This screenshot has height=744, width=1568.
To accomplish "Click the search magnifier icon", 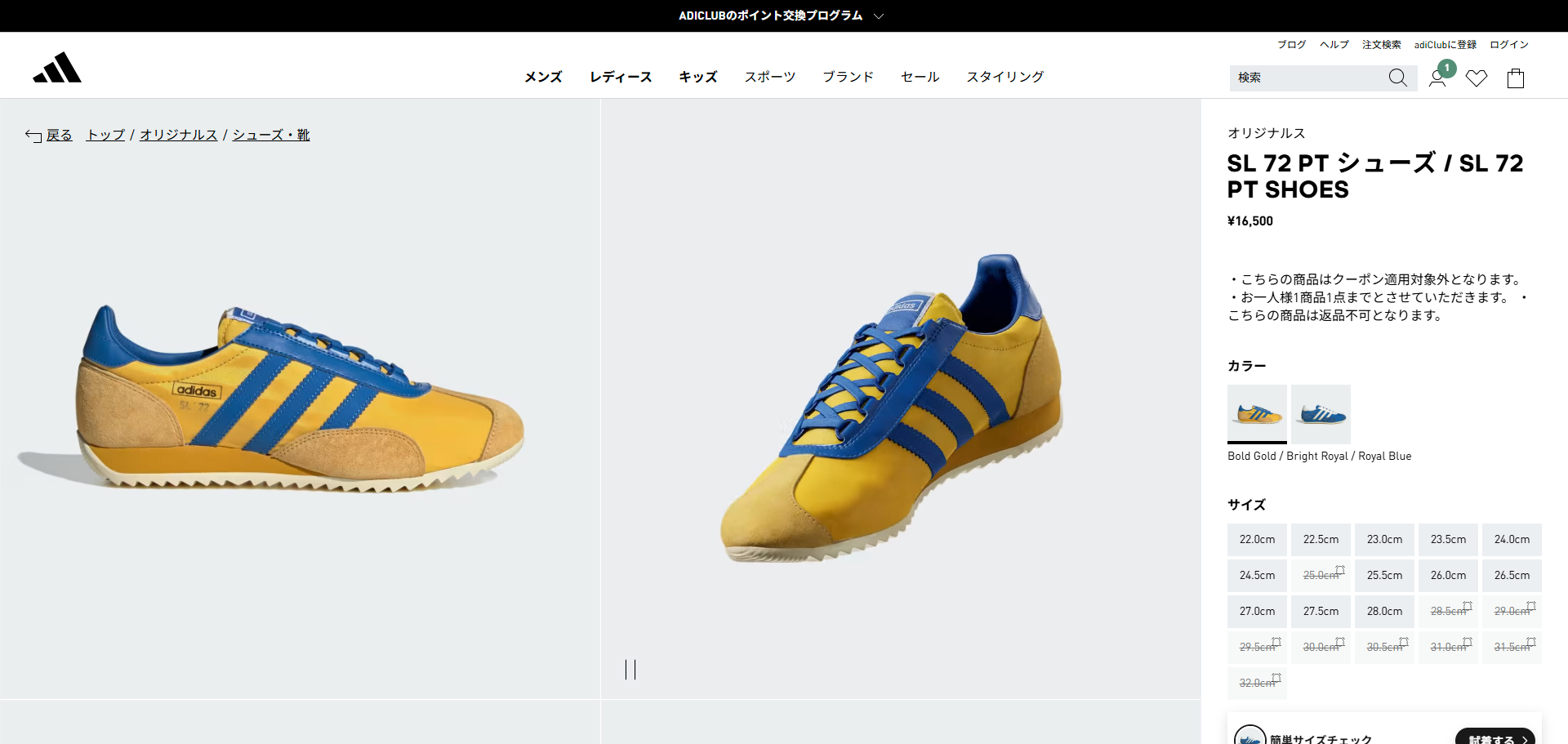I will click(x=1397, y=78).
